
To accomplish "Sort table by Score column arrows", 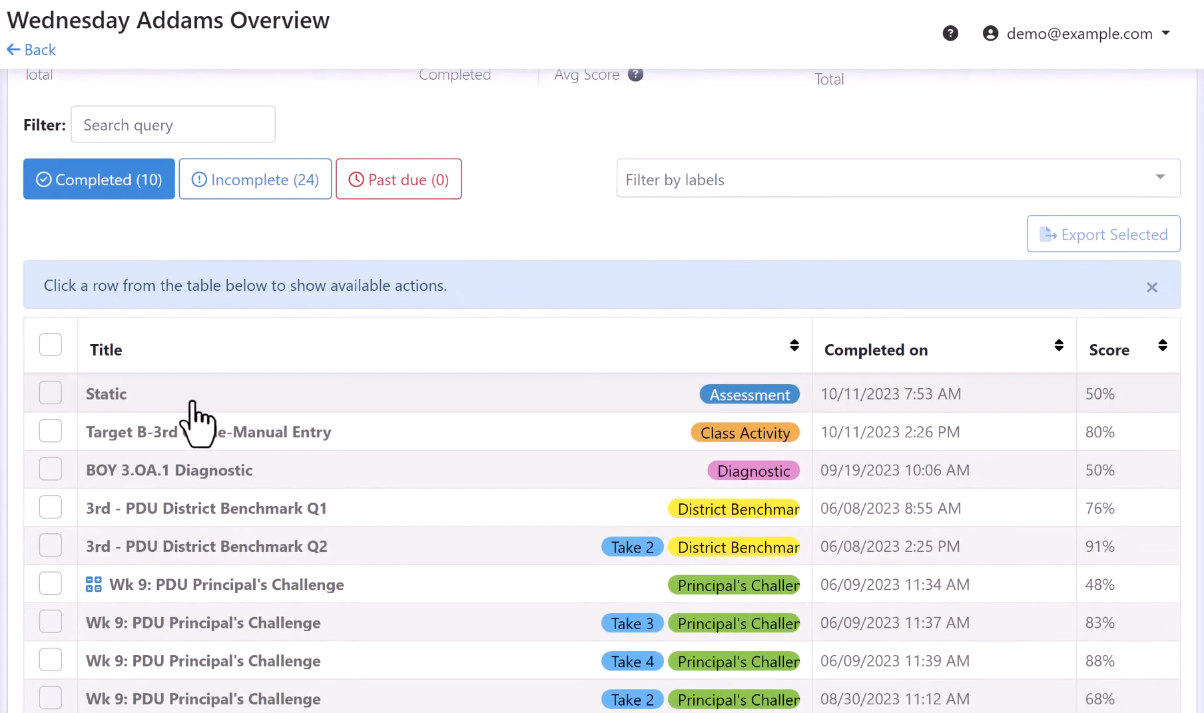I will point(1162,345).
